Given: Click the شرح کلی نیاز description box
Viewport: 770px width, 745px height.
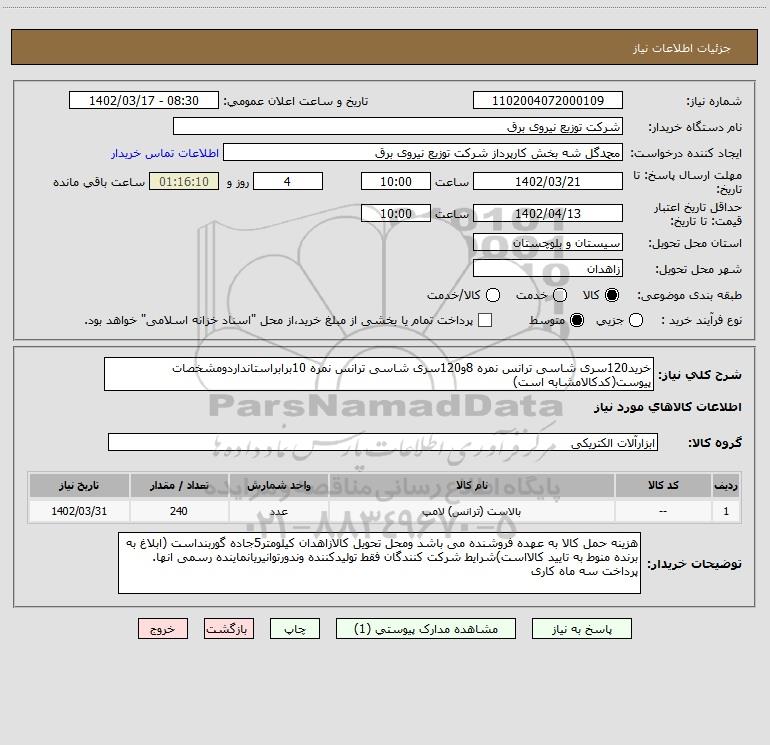Looking at the screenshot, I should [x=379, y=375].
